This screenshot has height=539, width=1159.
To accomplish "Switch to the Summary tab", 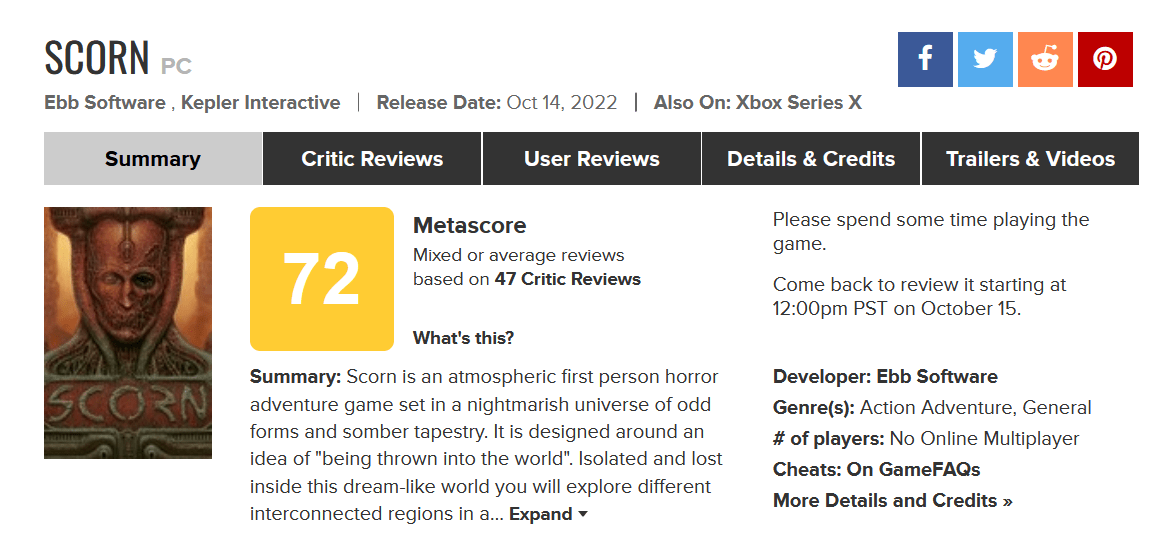I will (x=153, y=158).
